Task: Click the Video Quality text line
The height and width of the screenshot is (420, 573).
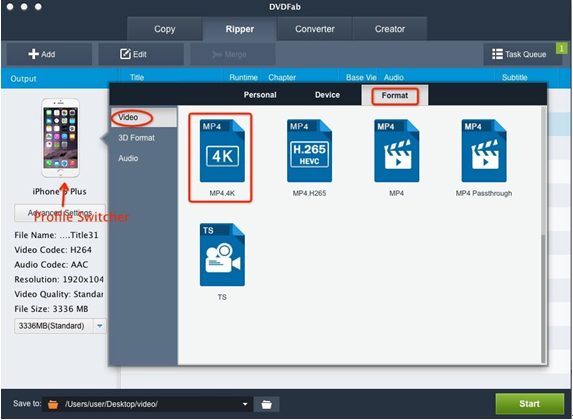Action: tap(59, 294)
